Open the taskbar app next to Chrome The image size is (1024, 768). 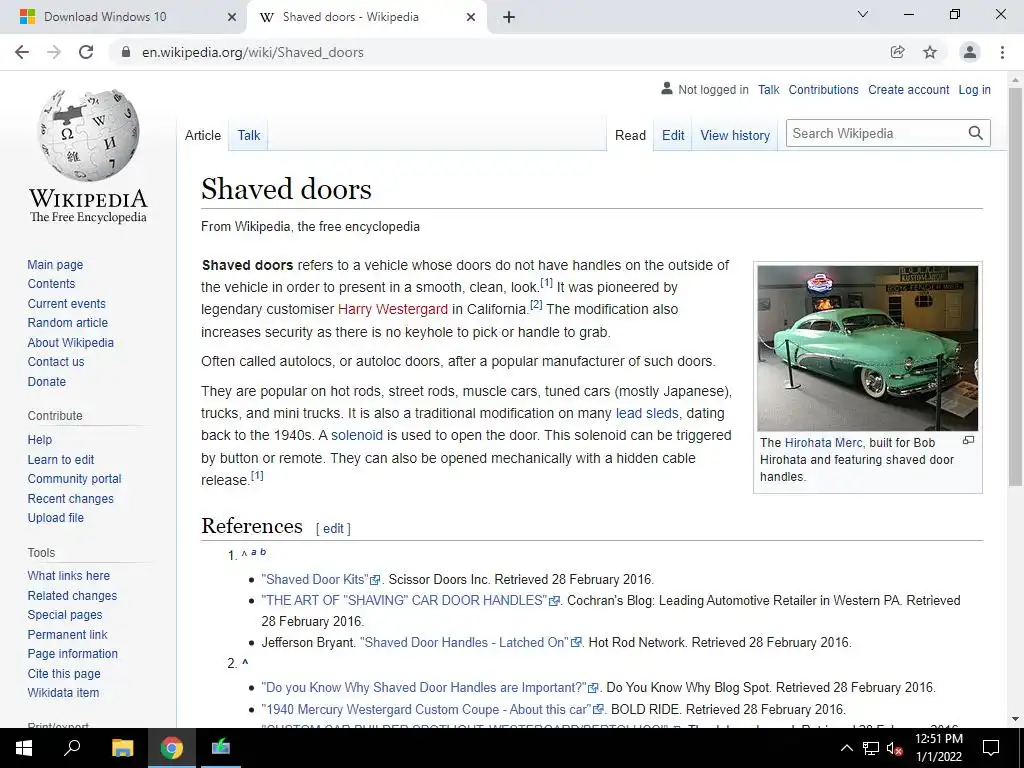[x=221, y=748]
